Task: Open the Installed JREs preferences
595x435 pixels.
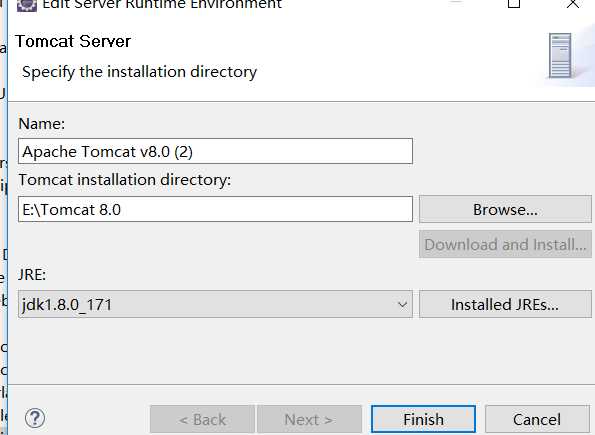Action: pos(505,304)
